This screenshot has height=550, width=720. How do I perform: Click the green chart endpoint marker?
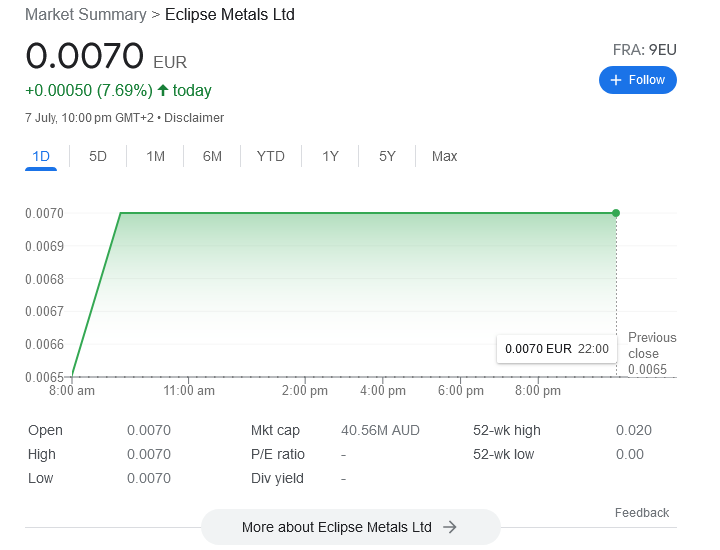tap(616, 213)
